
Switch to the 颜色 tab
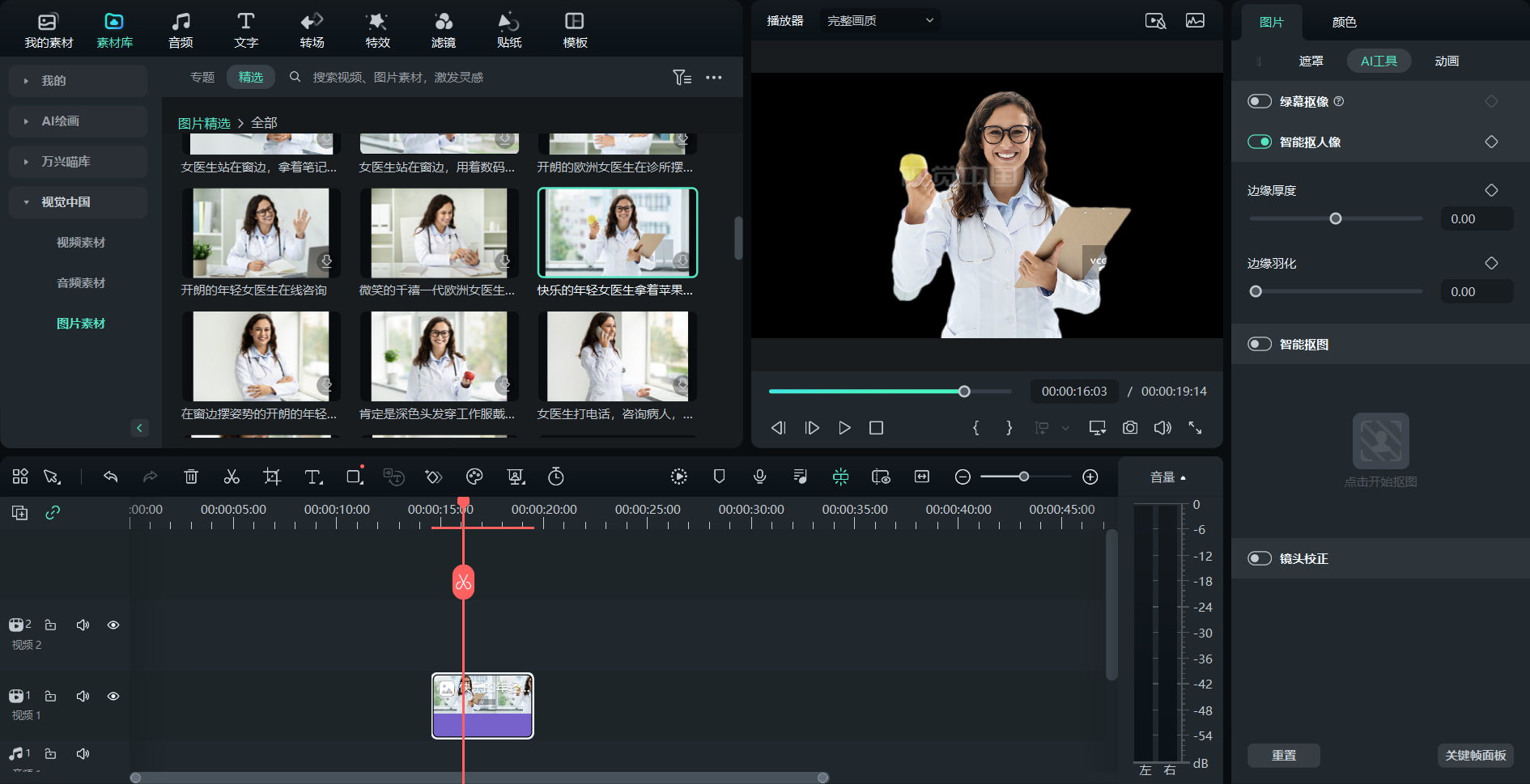tap(1344, 22)
